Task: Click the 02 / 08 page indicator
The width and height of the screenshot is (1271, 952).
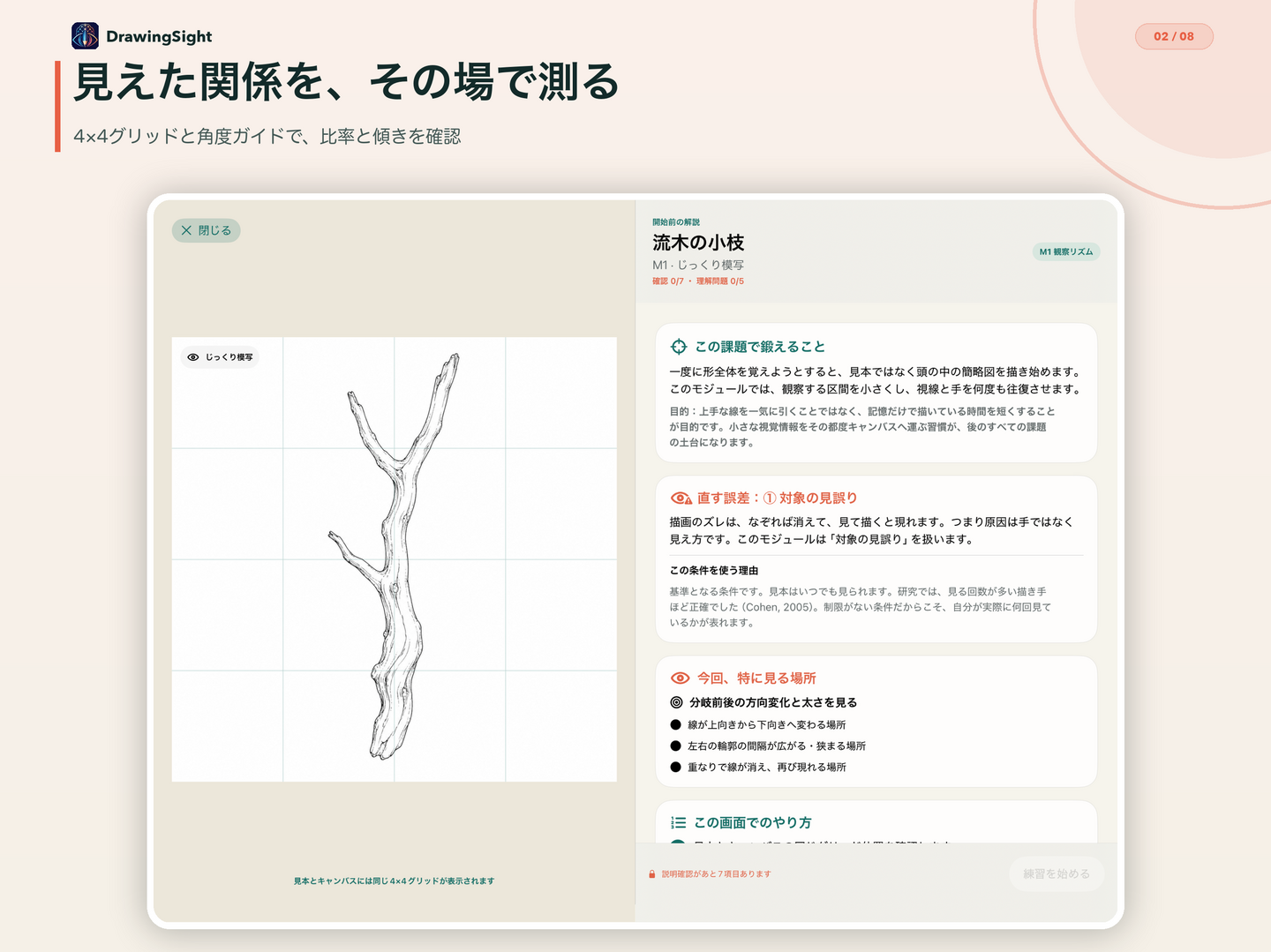Action: click(x=1174, y=36)
